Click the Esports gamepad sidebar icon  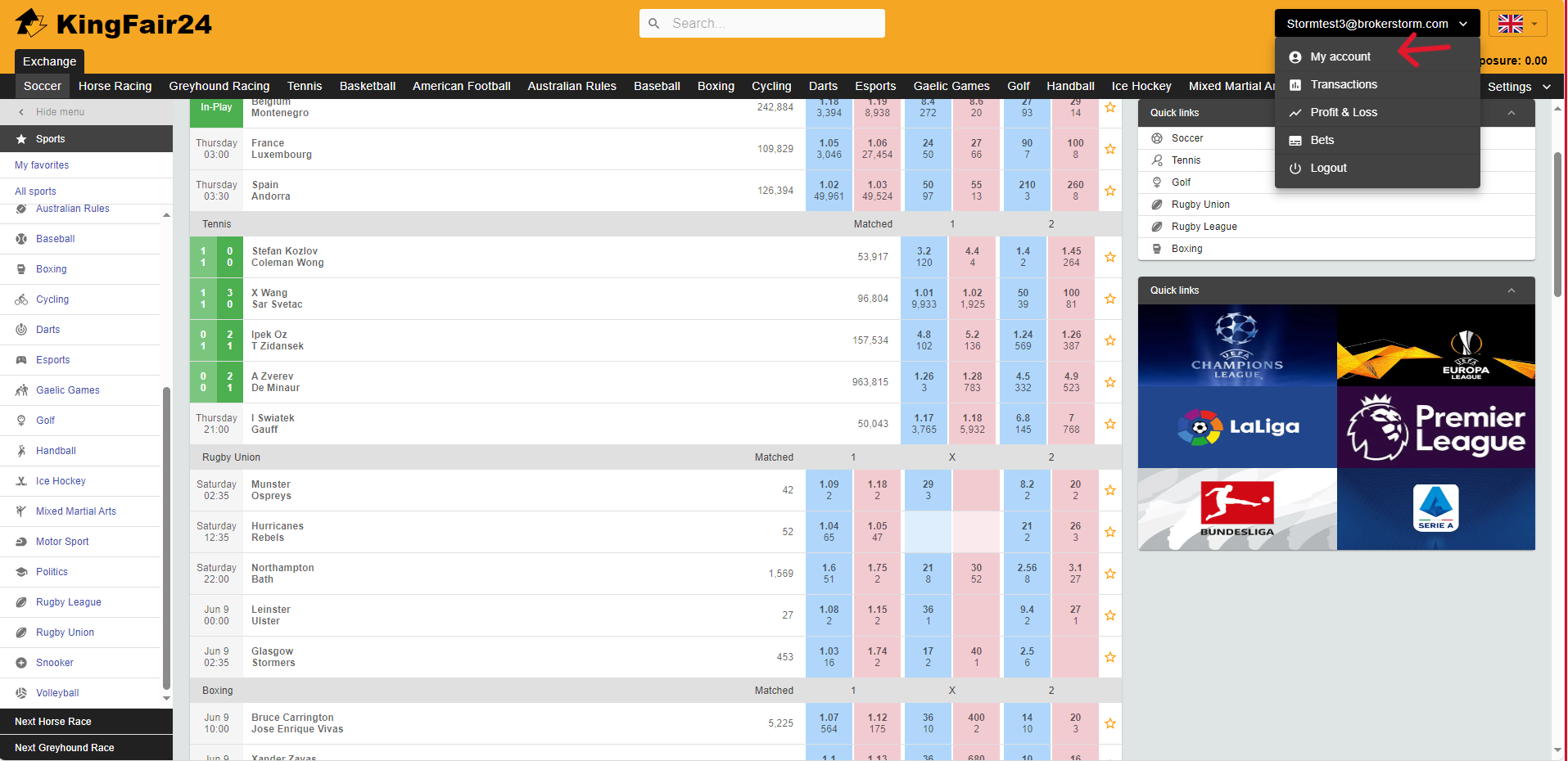click(x=21, y=360)
